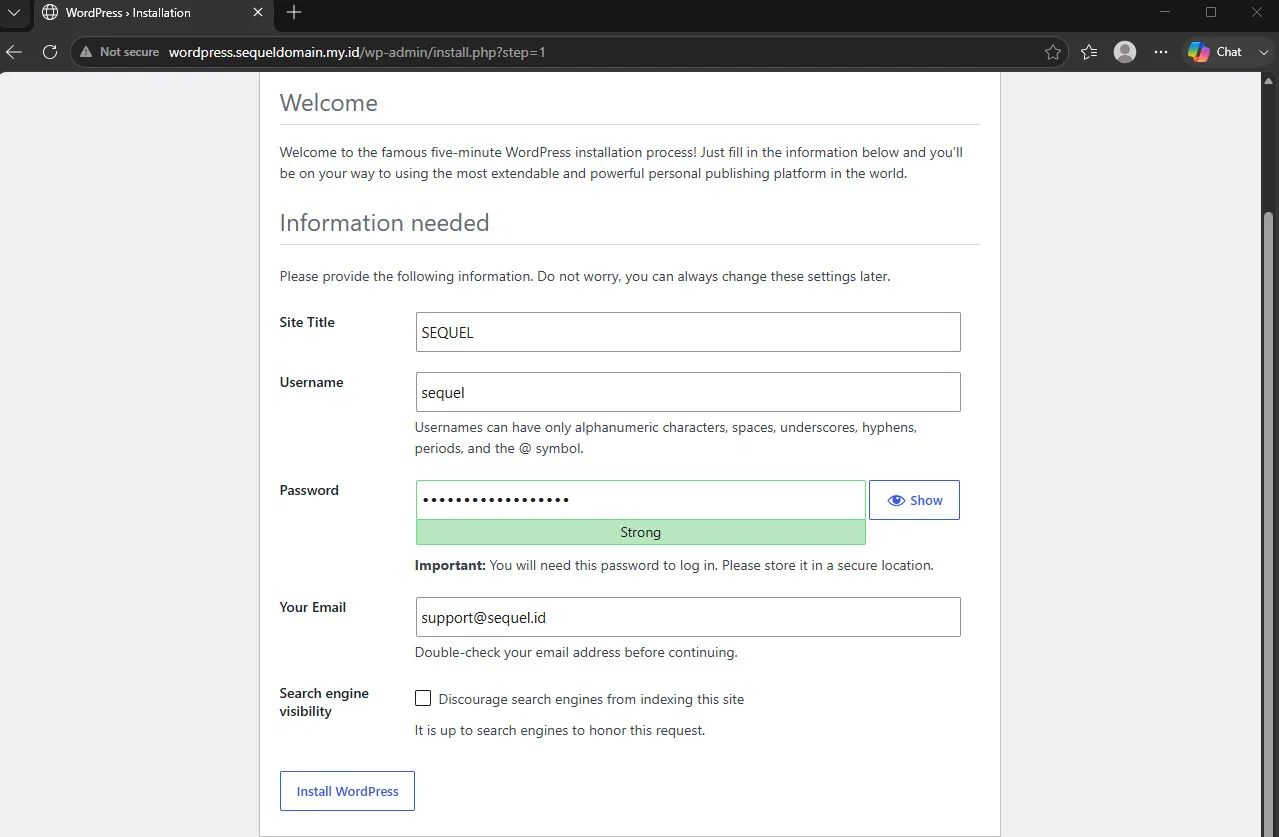Open the tab search dropdown arrow
Image resolution: width=1279 pixels, height=837 pixels.
pos(14,13)
